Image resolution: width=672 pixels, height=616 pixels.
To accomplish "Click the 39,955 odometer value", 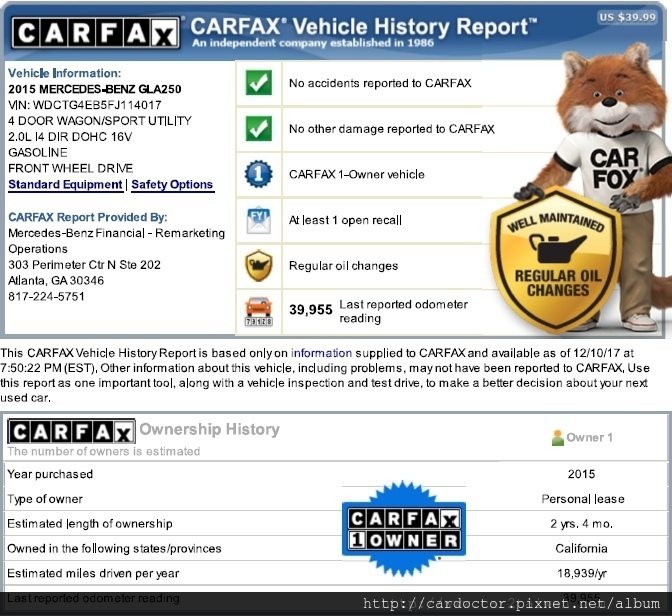I will click(311, 310).
